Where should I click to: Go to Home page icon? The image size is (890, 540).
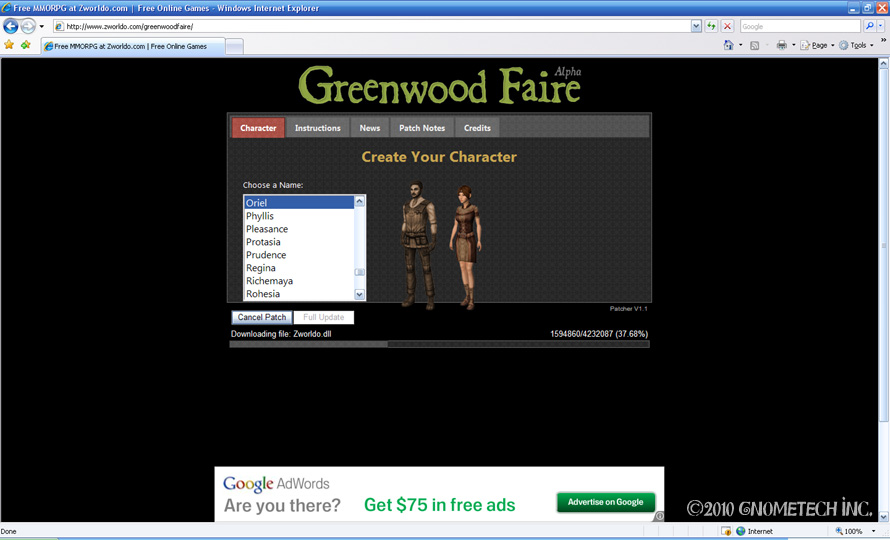click(729, 45)
